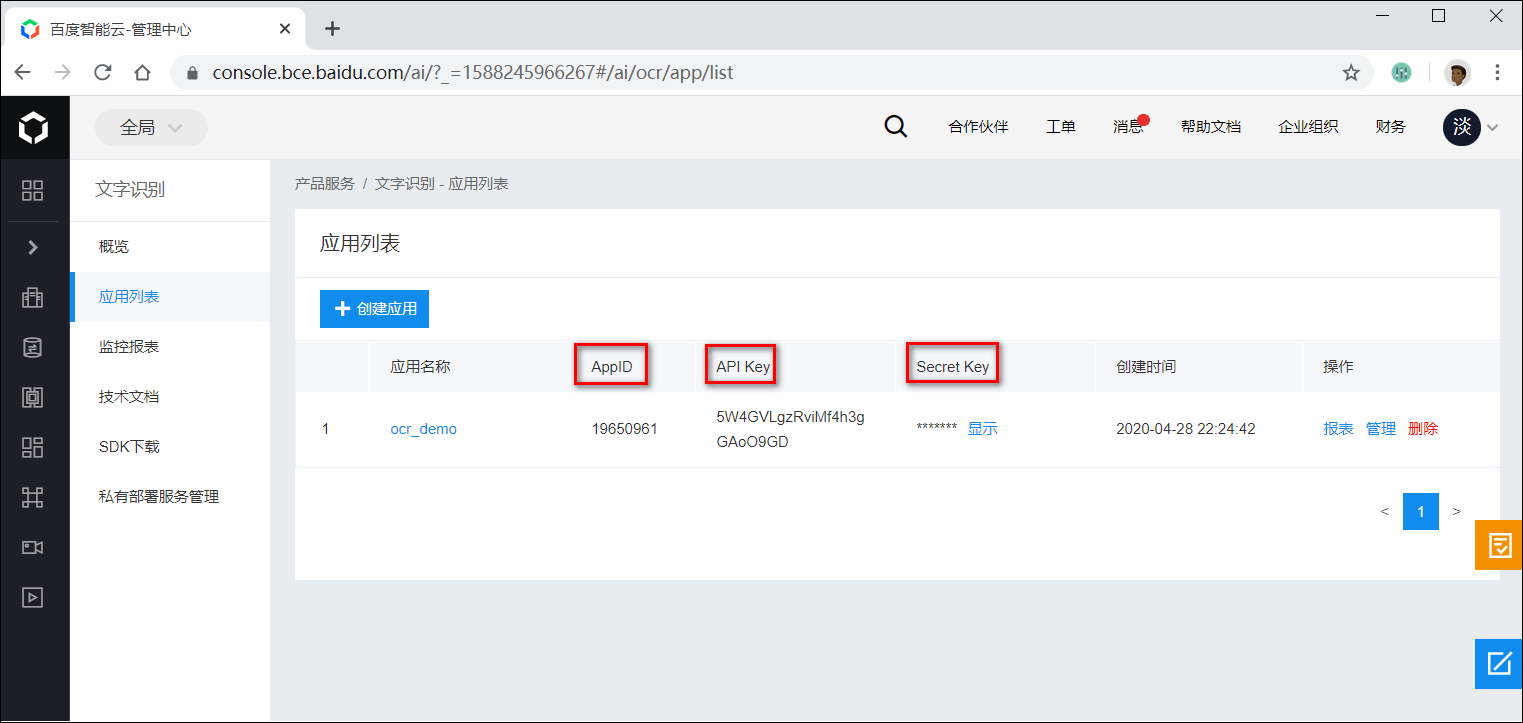Go to the next page arrow in pagination
Viewport: 1523px width, 723px height.
tap(1457, 512)
